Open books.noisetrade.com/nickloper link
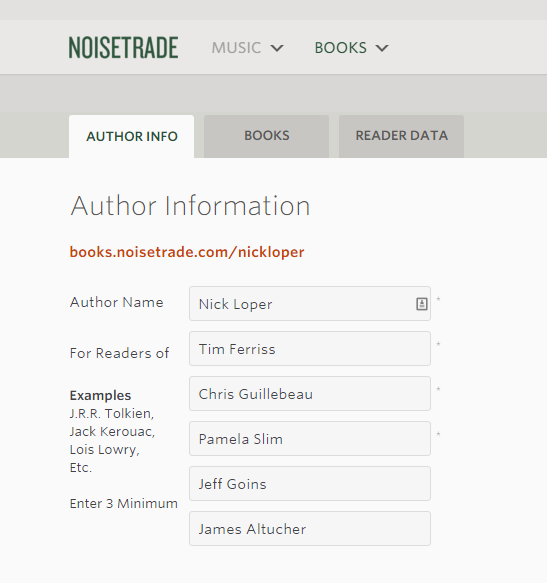Viewport: 547px width, 583px height. point(187,252)
